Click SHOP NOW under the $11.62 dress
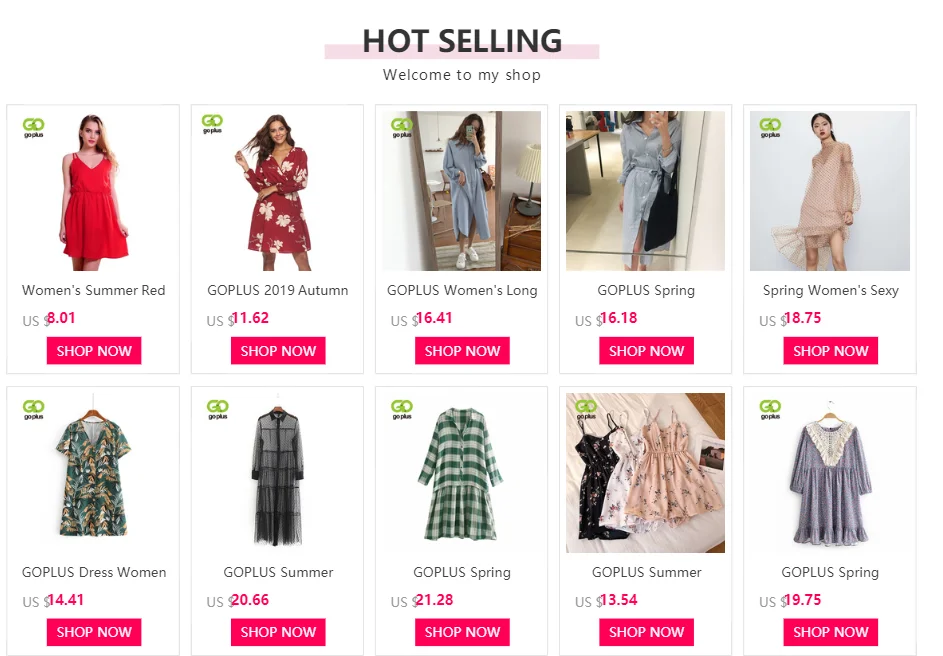The height and width of the screenshot is (656, 943). [x=278, y=351]
